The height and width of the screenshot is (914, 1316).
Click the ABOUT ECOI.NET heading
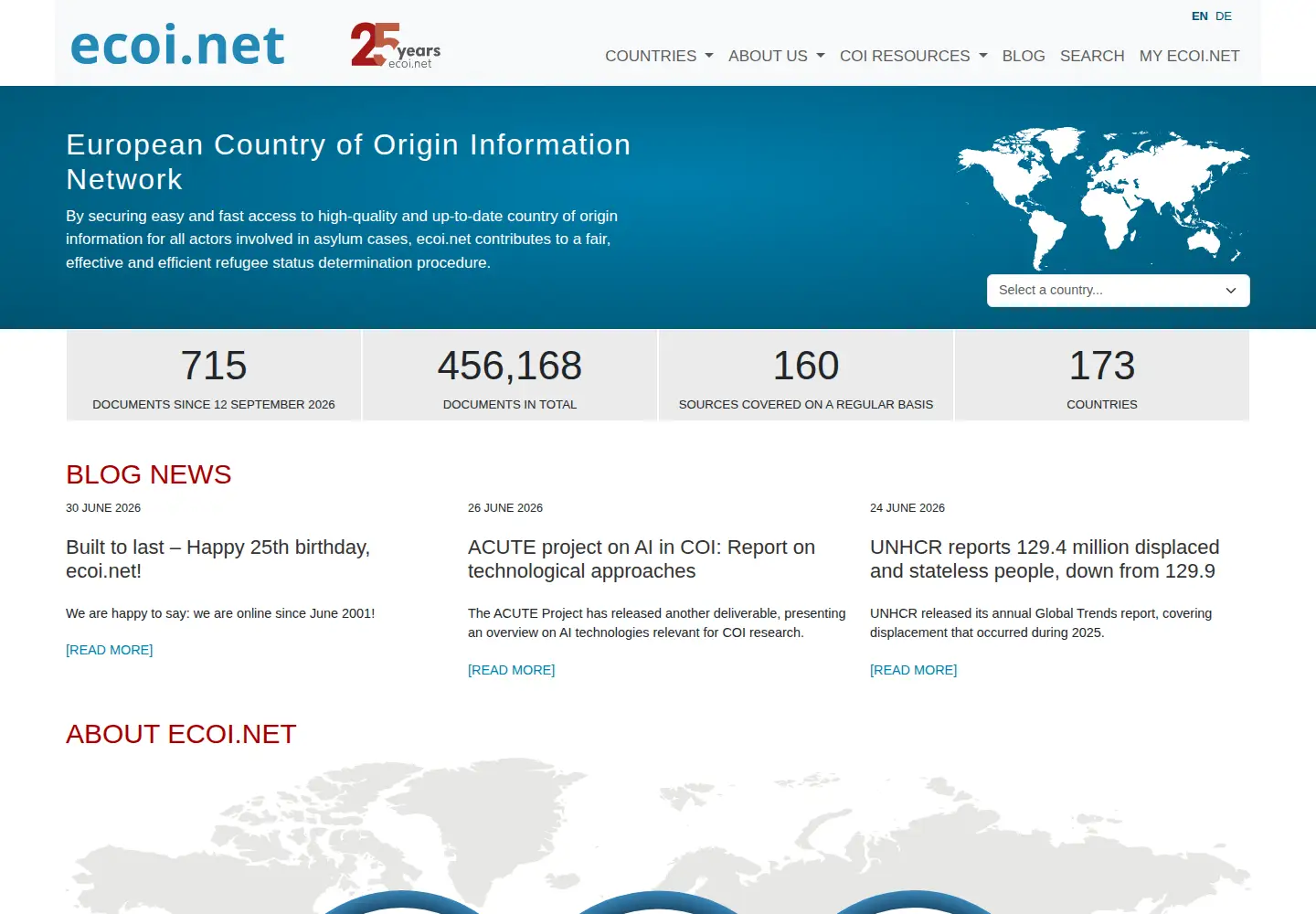tap(181, 734)
